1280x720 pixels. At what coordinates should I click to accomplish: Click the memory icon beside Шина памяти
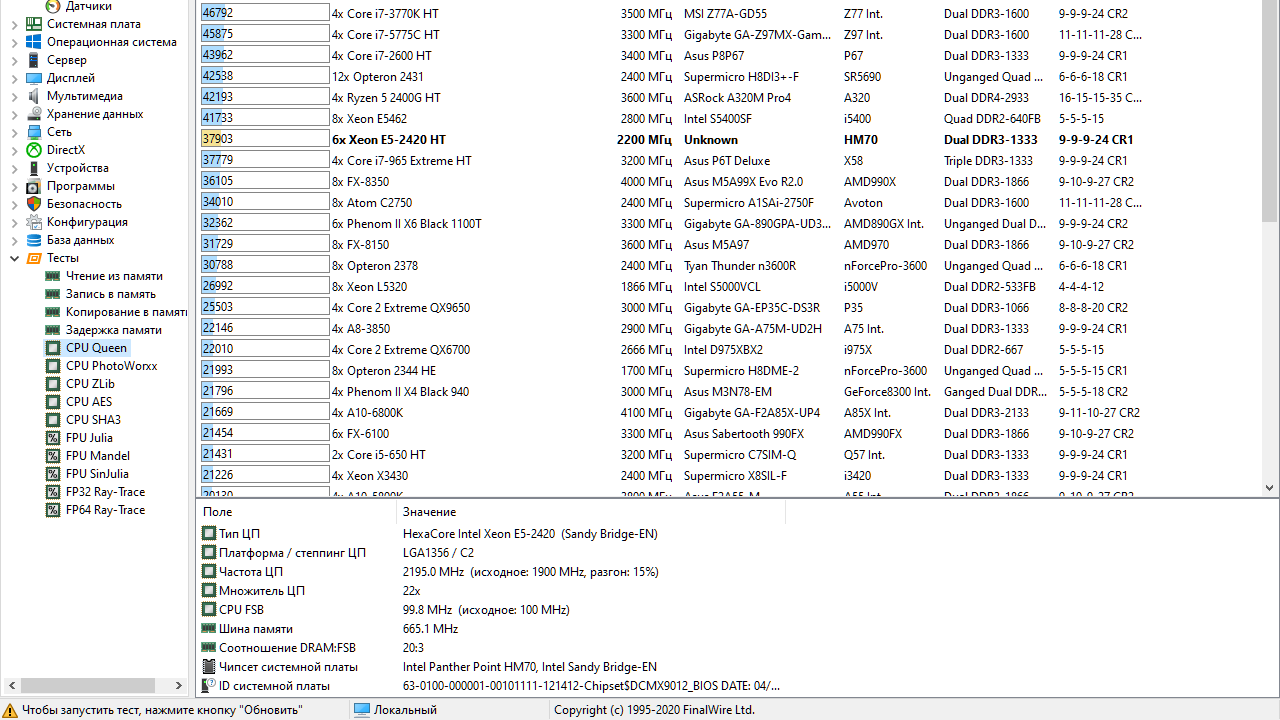coord(209,629)
